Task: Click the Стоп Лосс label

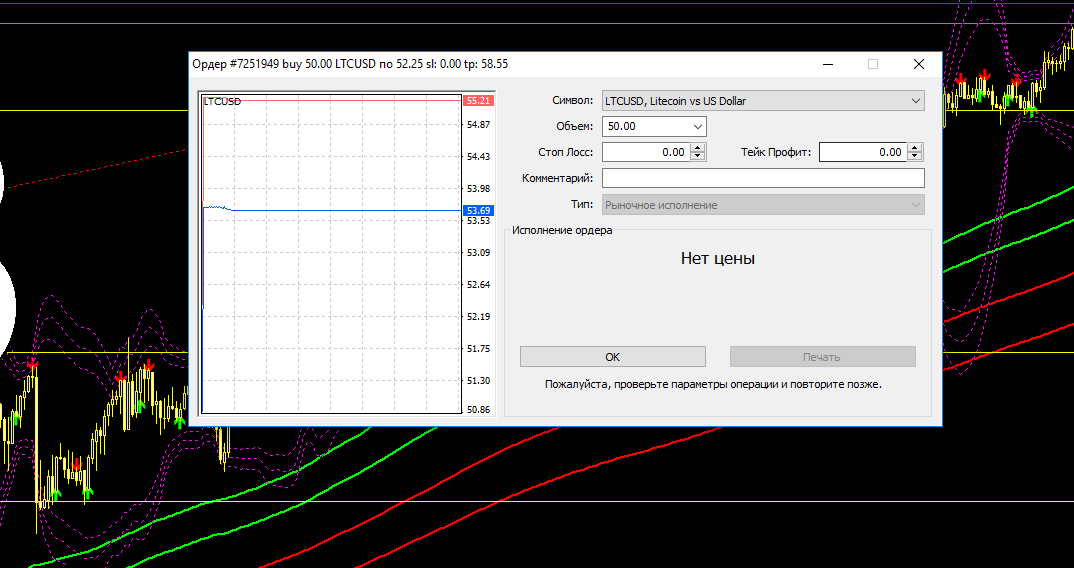Action: tap(566, 152)
